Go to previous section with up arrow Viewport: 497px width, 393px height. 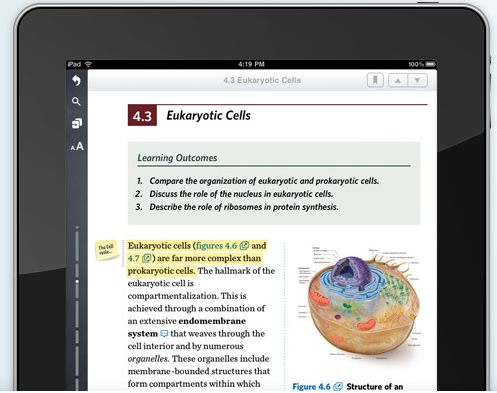pyautogui.click(x=398, y=80)
